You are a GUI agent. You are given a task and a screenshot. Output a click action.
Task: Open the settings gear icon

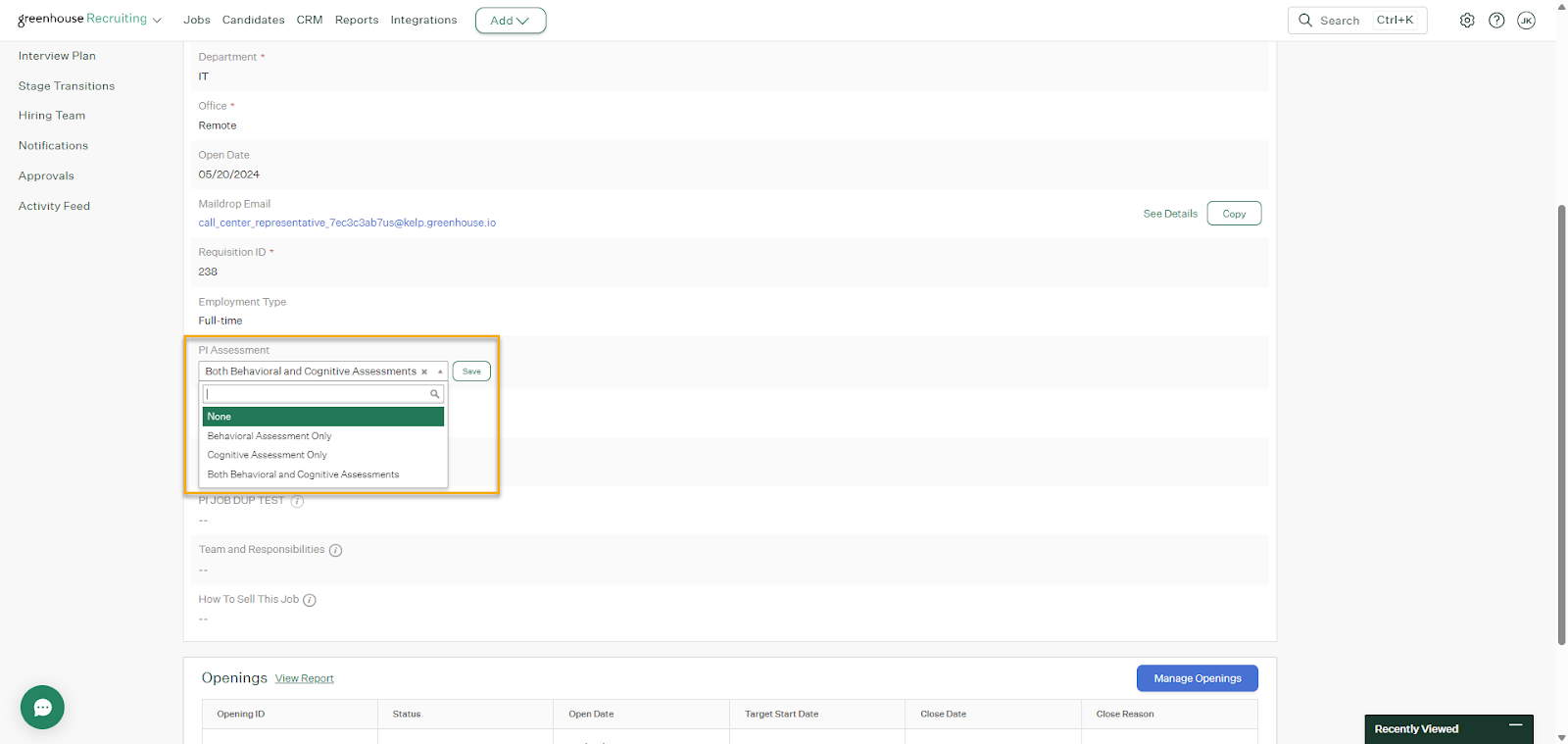tap(1466, 21)
